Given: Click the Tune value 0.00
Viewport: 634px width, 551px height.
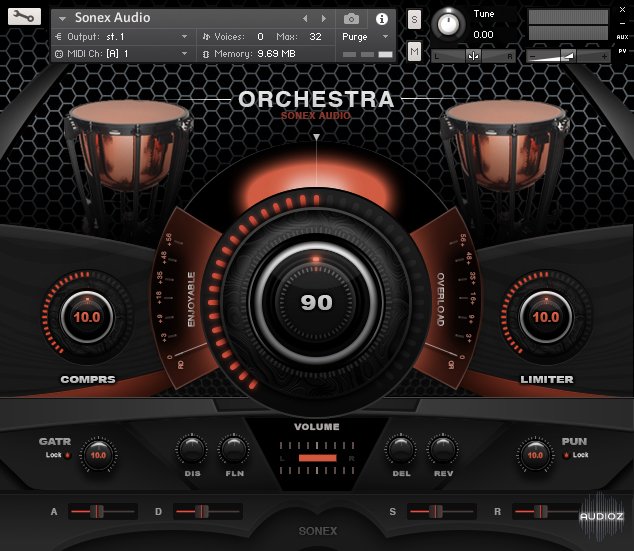Looking at the screenshot, I should point(483,35).
